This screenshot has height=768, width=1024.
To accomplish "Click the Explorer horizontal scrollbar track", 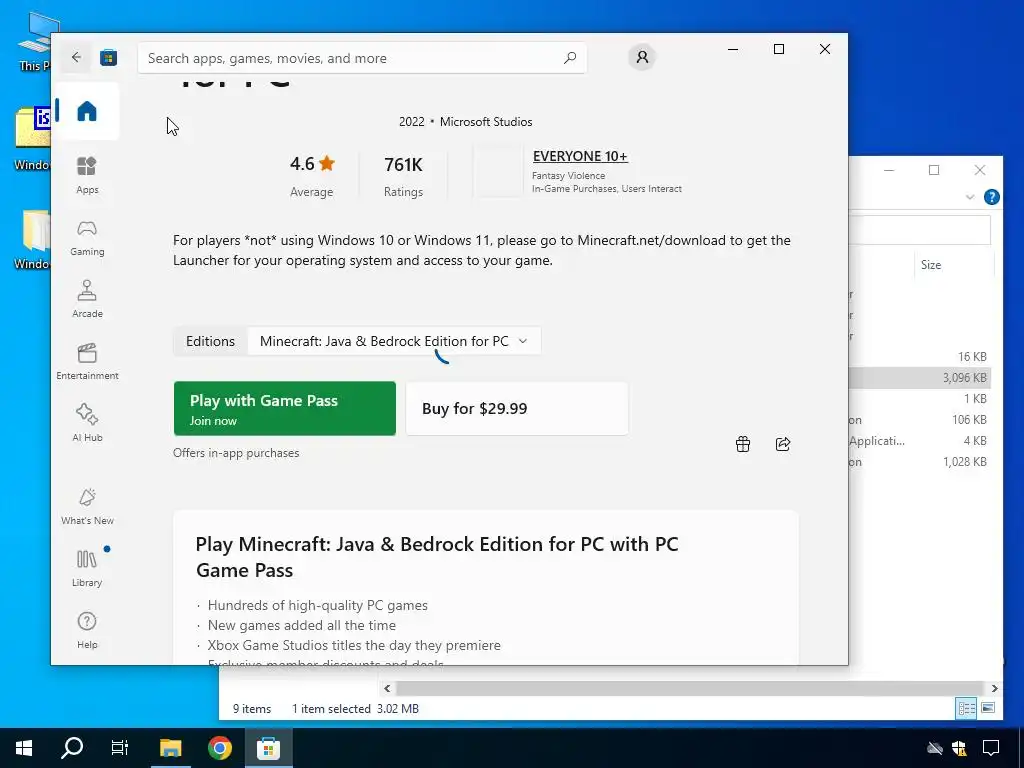I will (690, 688).
